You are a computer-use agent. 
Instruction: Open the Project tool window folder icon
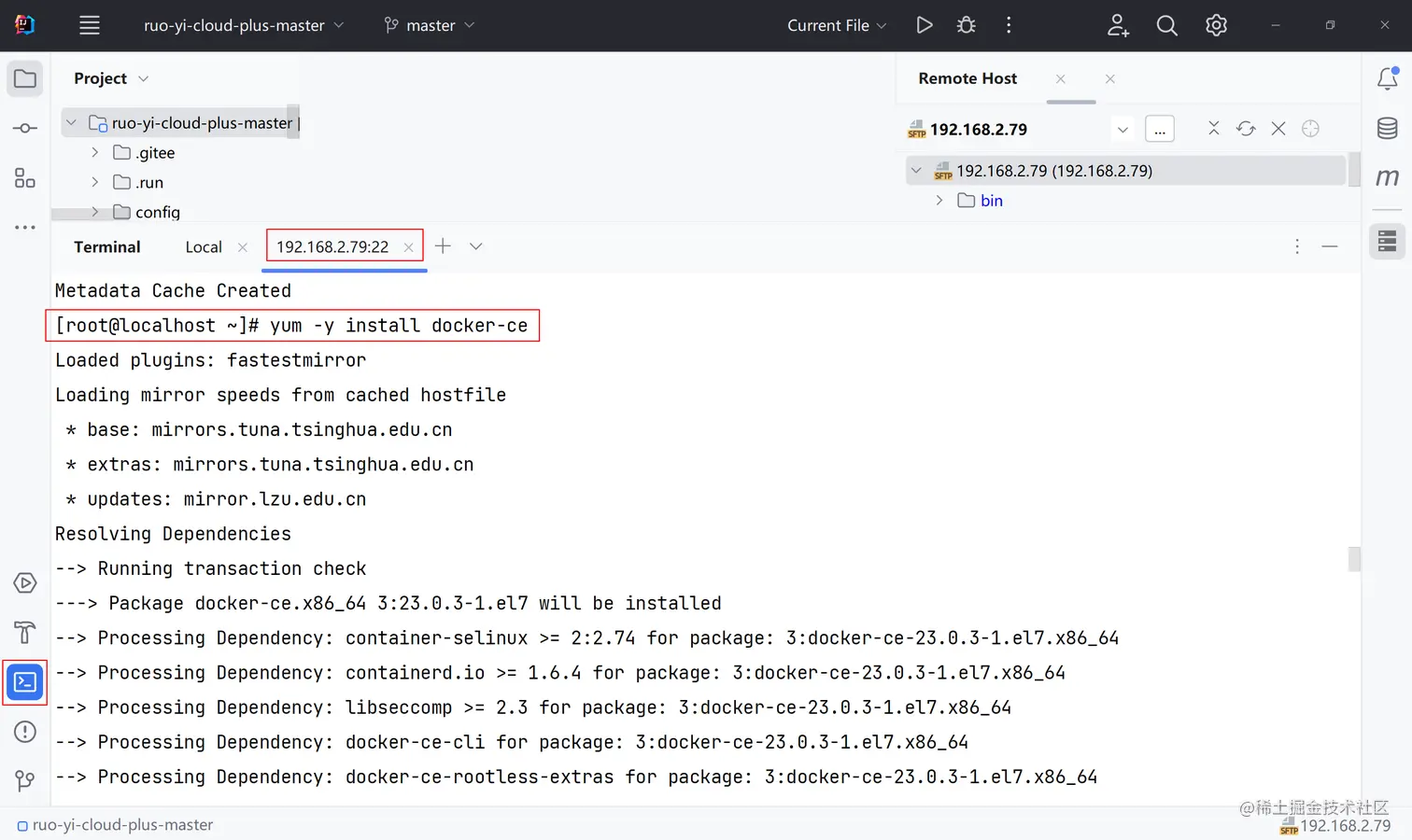25,79
